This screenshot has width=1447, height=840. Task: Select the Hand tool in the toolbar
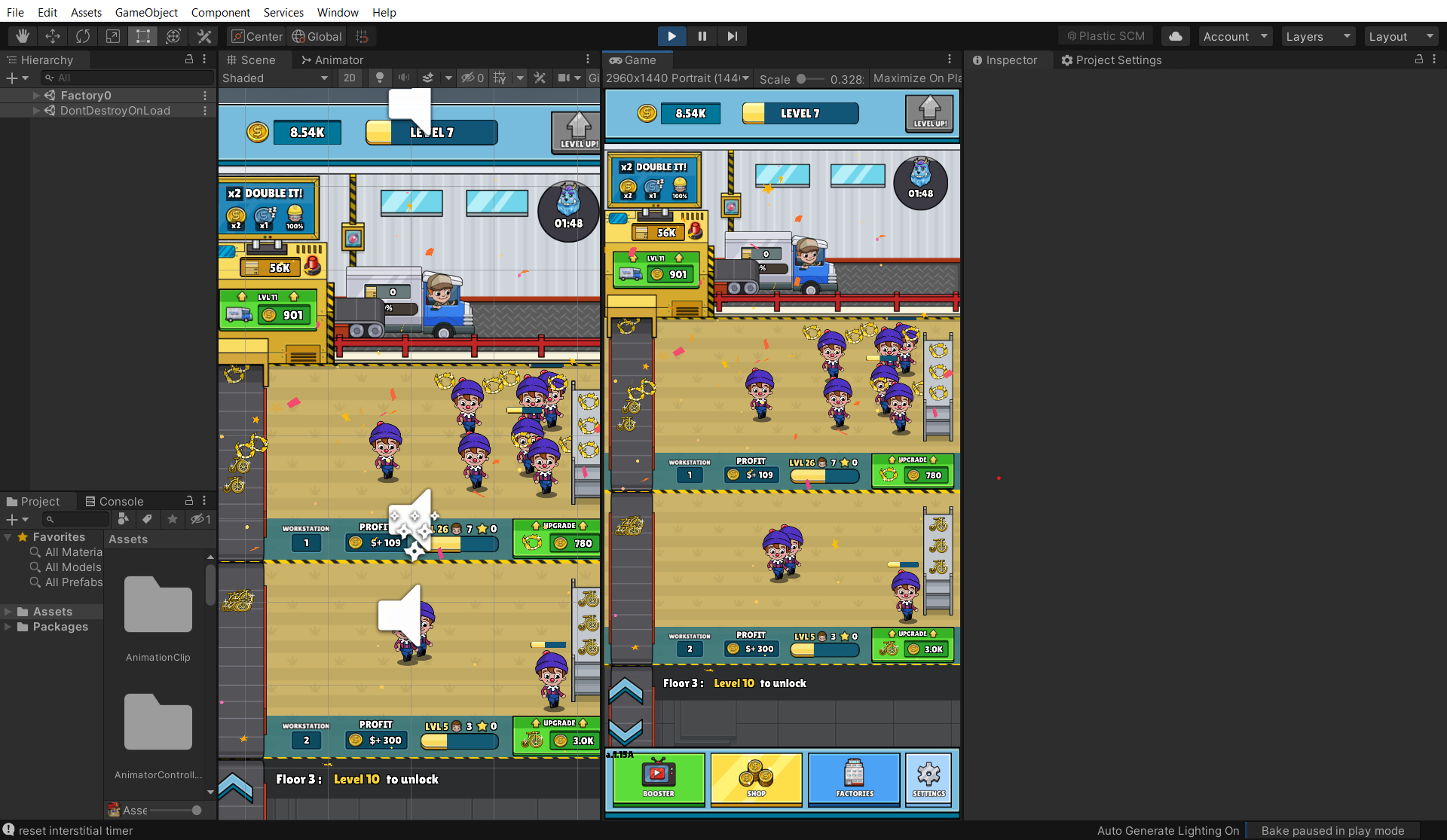click(22, 36)
